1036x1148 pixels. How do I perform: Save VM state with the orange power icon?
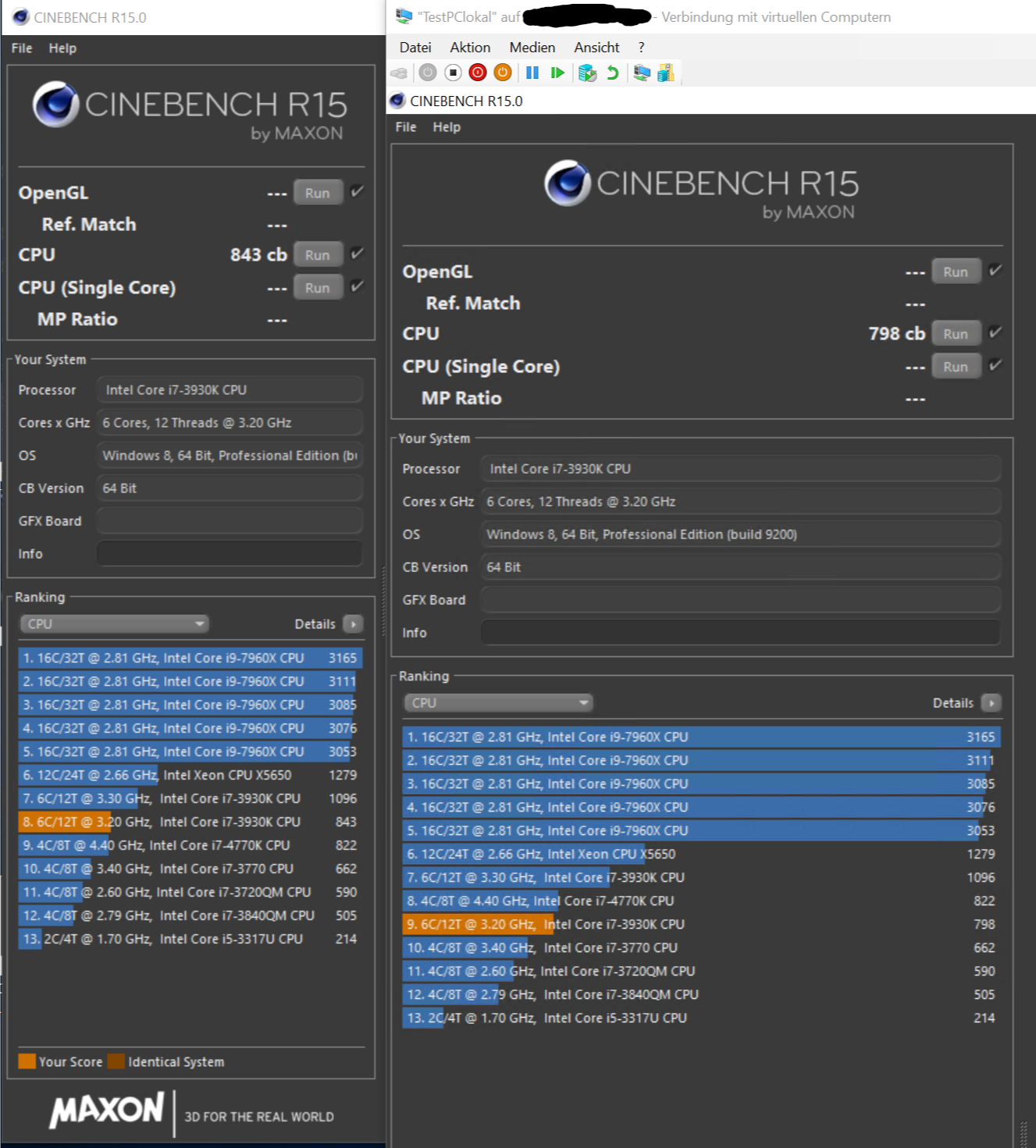tap(503, 73)
